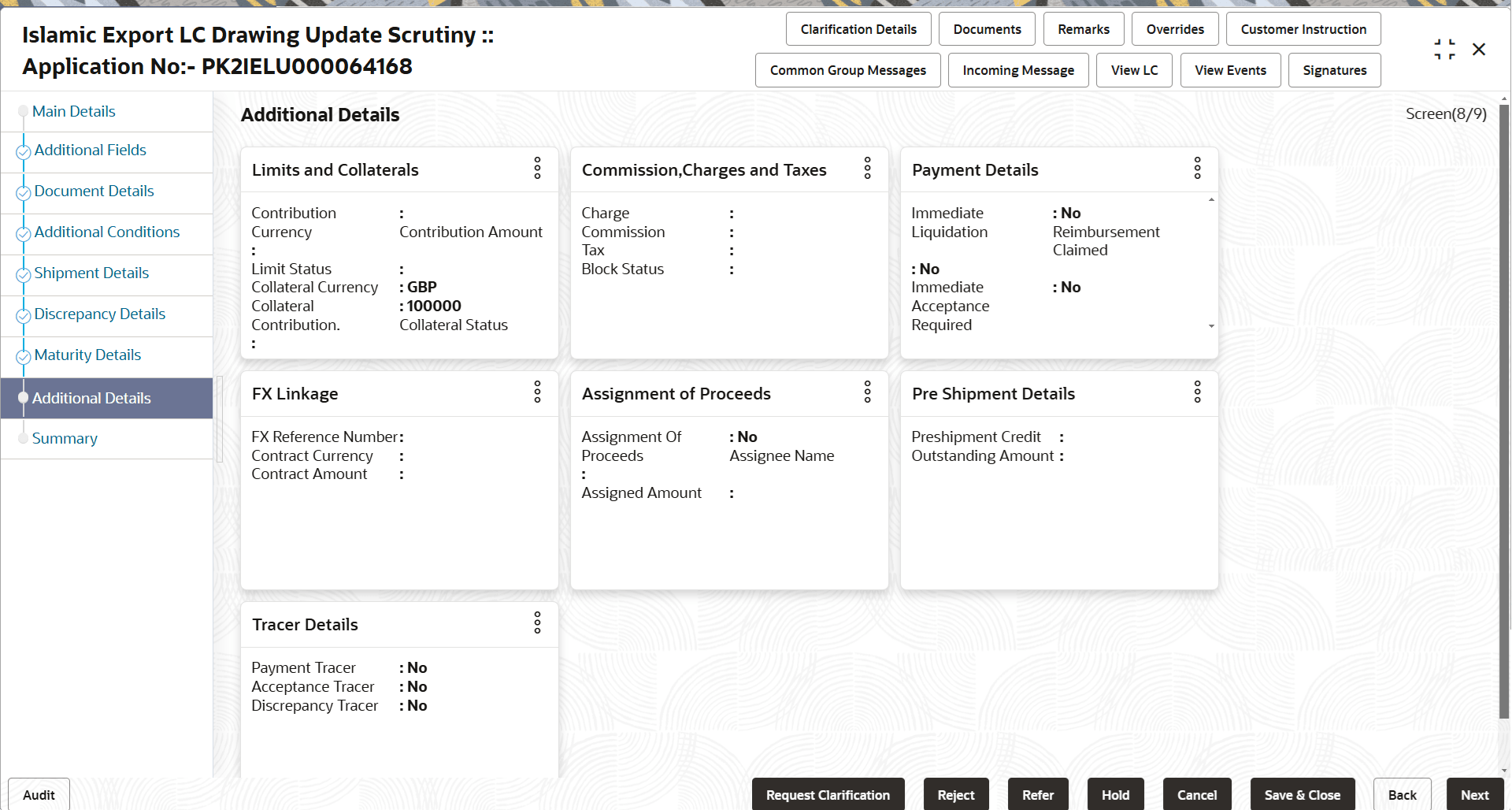
Task: Open the Payment Details options menu
Action: click(x=1197, y=169)
